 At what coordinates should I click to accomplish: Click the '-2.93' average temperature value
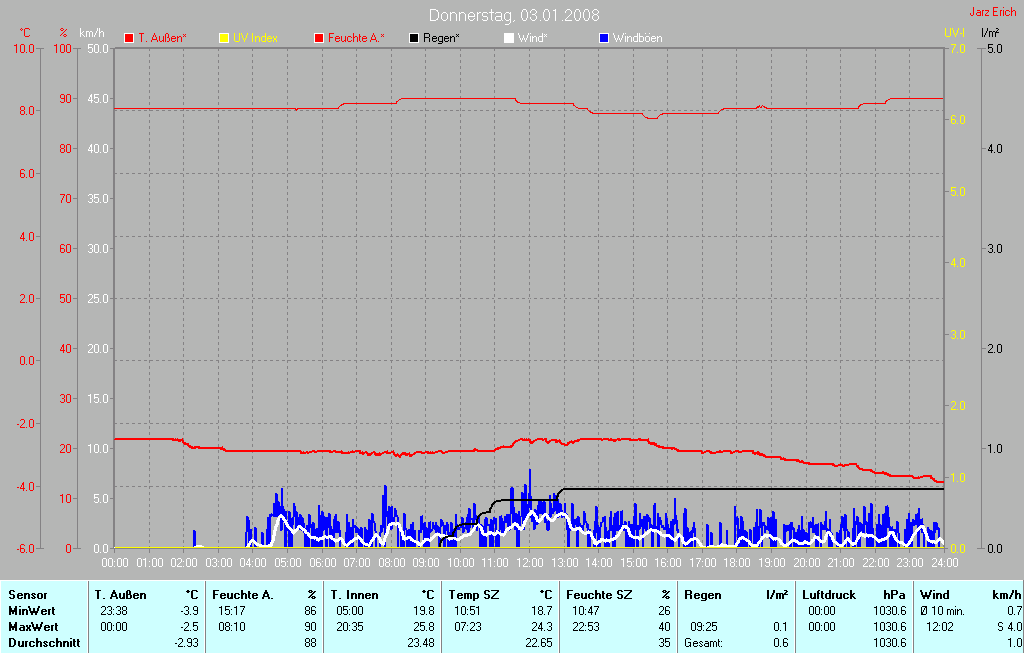pos(187,643)
